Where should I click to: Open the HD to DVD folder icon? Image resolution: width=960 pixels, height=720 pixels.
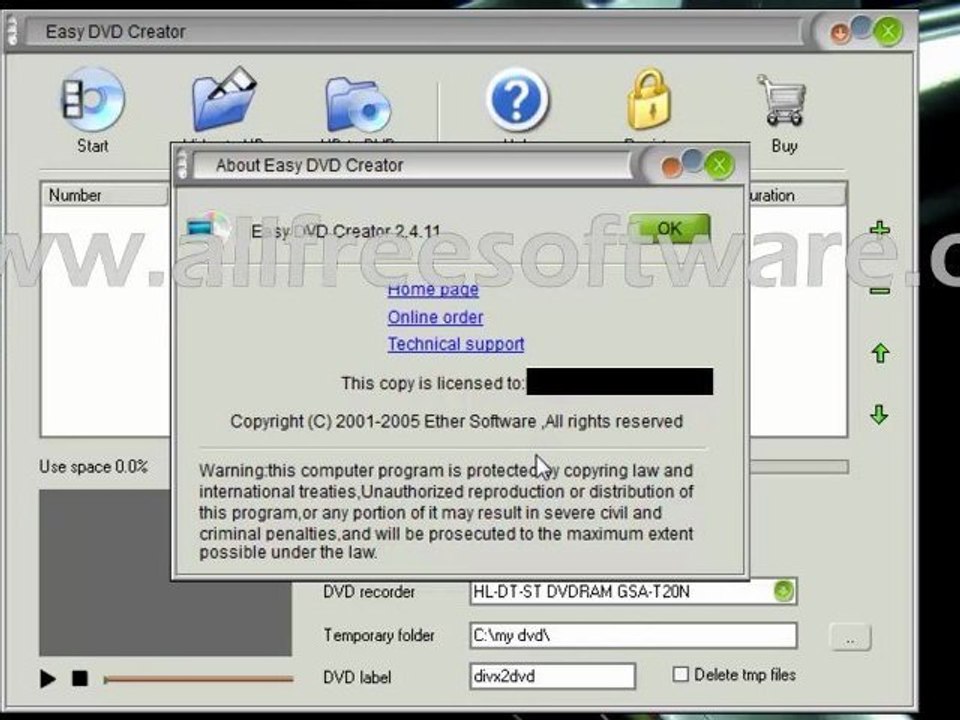[x=358, y=104]
